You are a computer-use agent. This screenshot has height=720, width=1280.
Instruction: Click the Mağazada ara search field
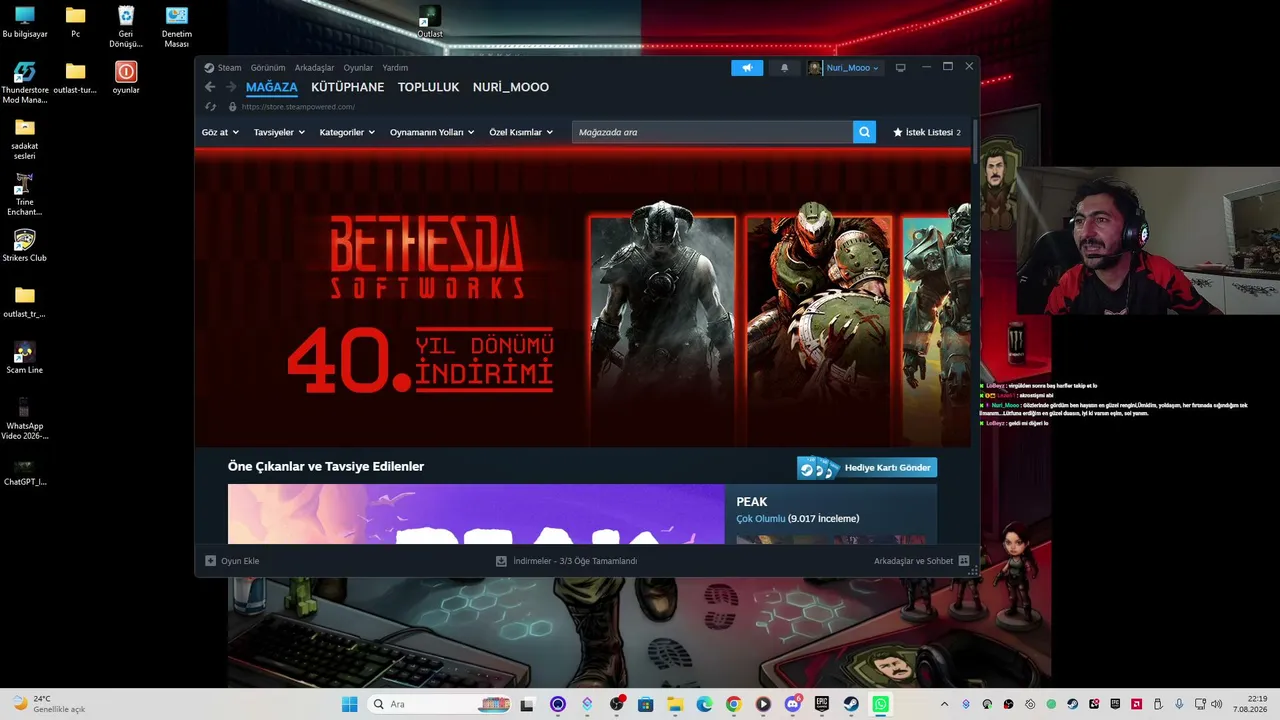pyautogui.click(x=712, y=132)
